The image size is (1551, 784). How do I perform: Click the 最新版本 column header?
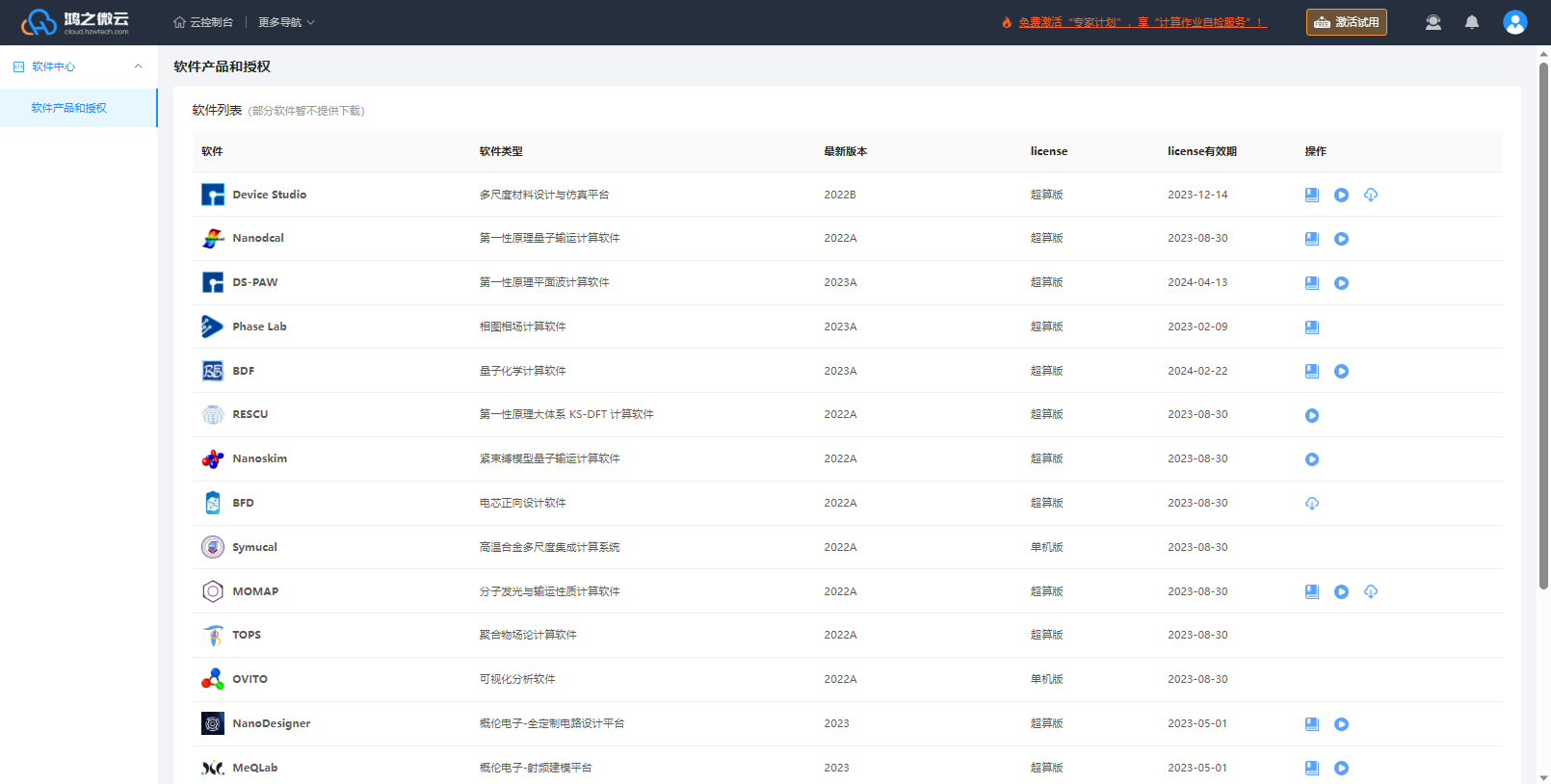(846, 151)
